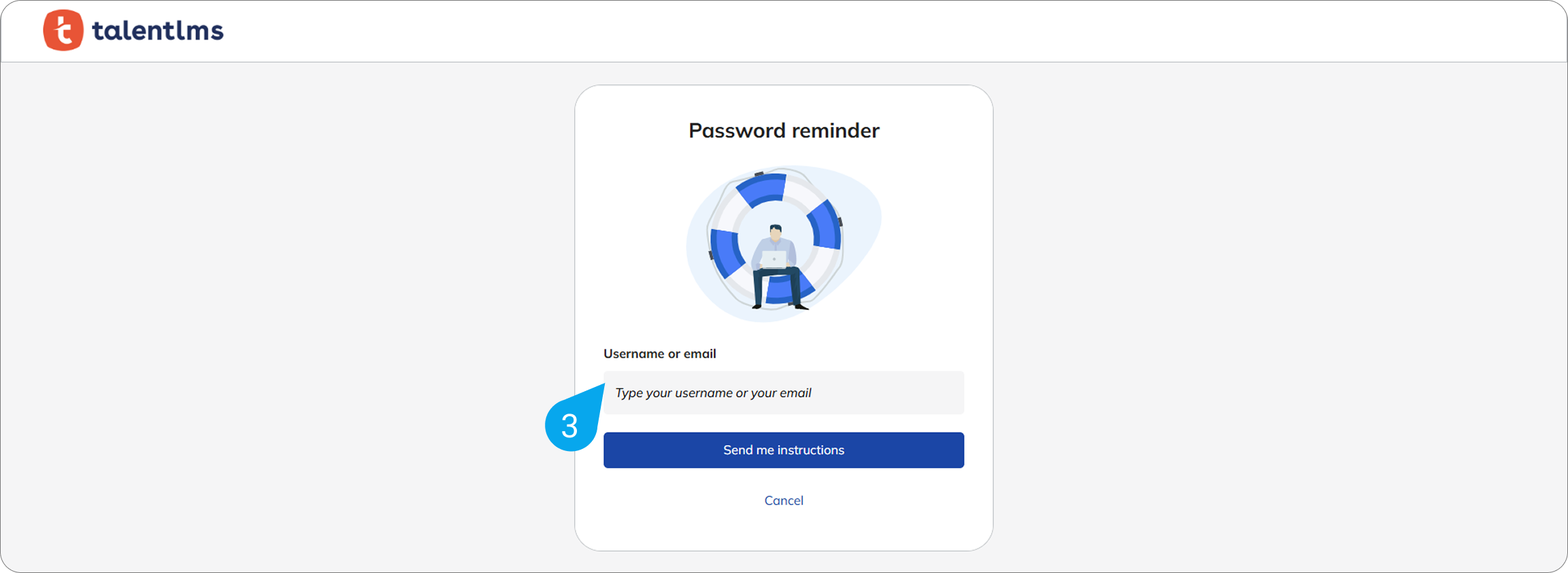This screenshot has height=573, width=1568.
Task: Click the top blue lifebuoy segment
Action: pyautogui.click(x=763, y=189)
